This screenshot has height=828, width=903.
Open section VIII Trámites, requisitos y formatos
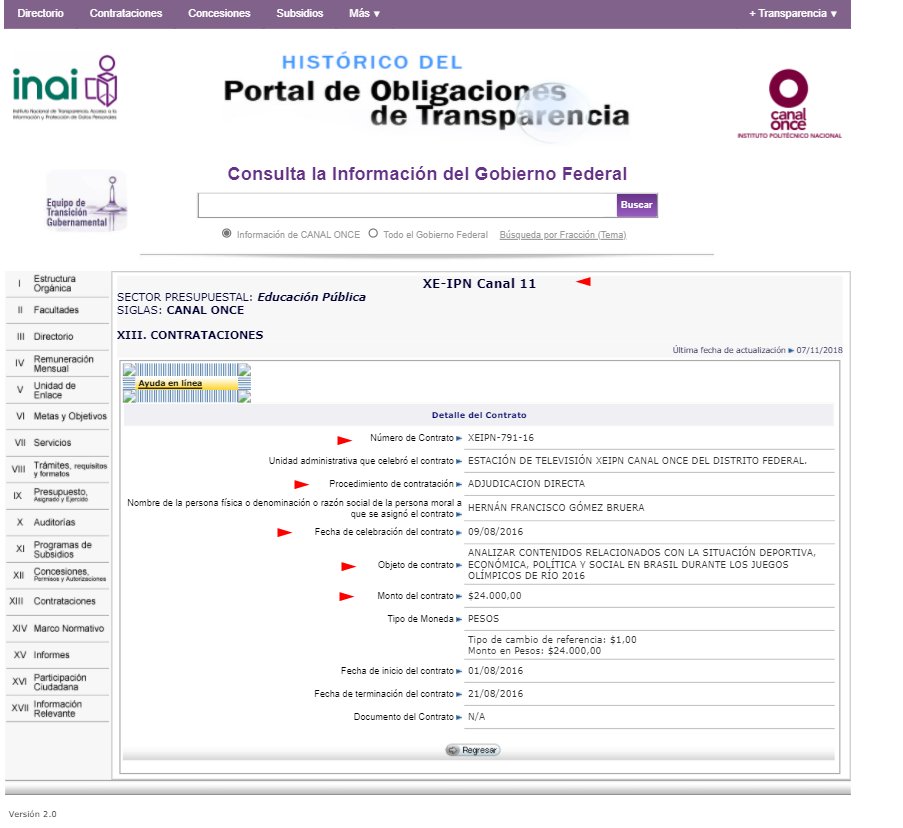(57, 469)
